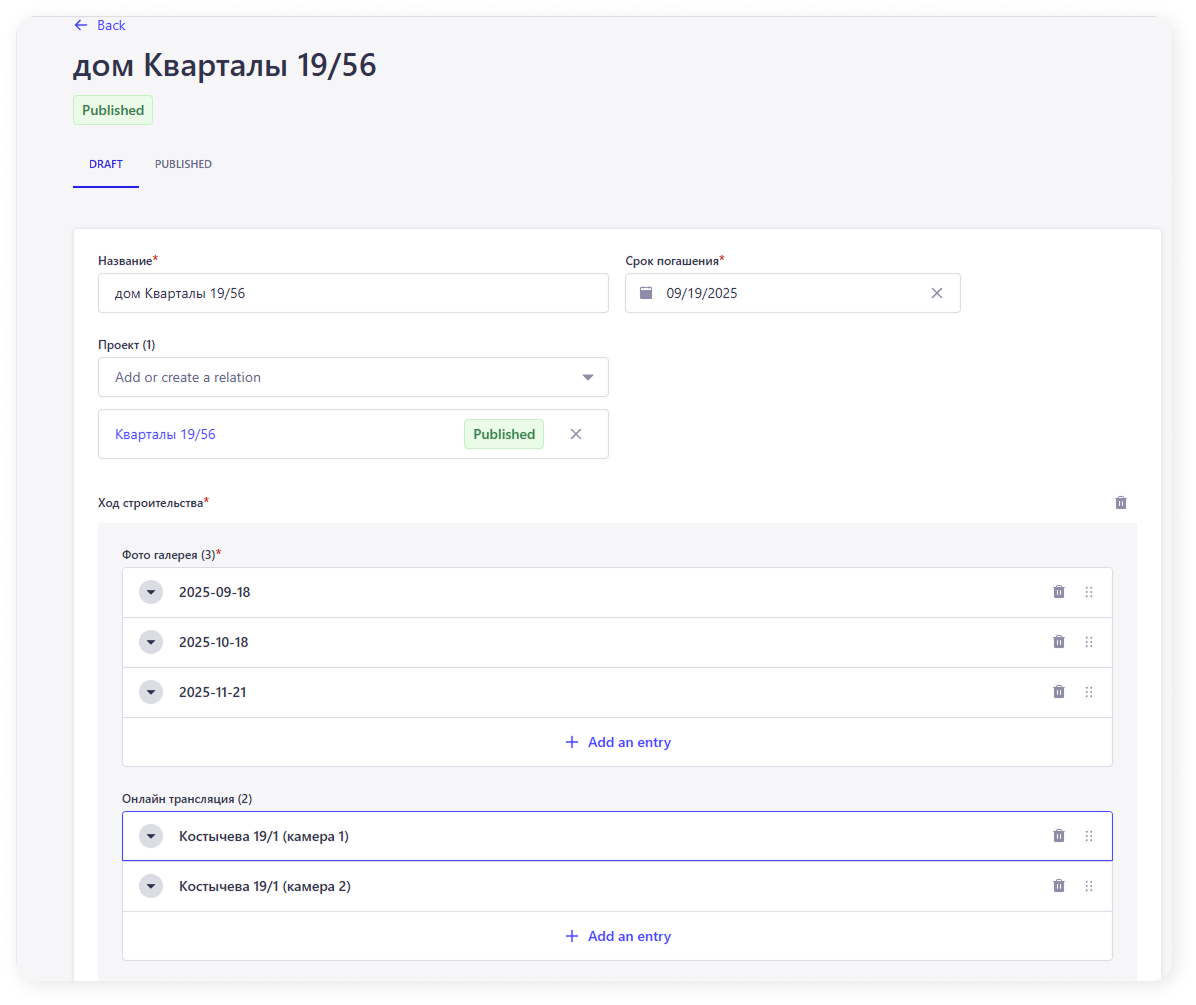Select the Draft tab
This screenshot has width=1196, height=1005.
(x=106, y=164)
